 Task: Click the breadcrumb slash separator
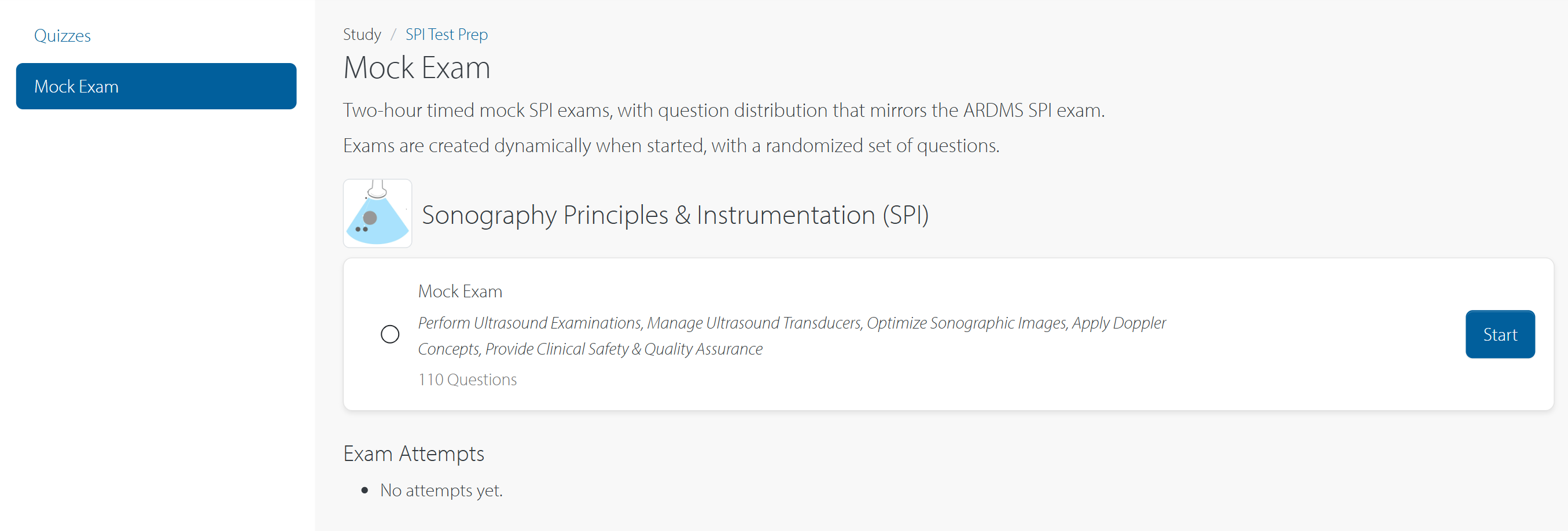tap(393, 35)
